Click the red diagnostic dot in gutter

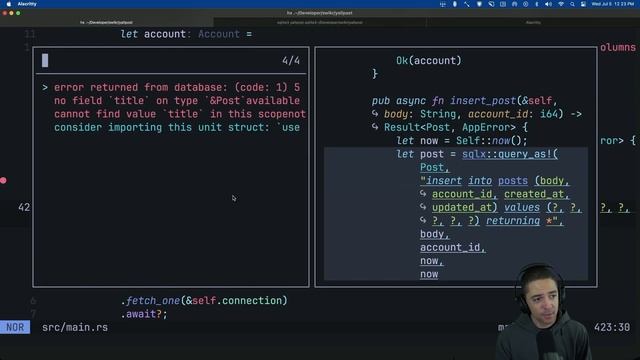coord(3,180)
